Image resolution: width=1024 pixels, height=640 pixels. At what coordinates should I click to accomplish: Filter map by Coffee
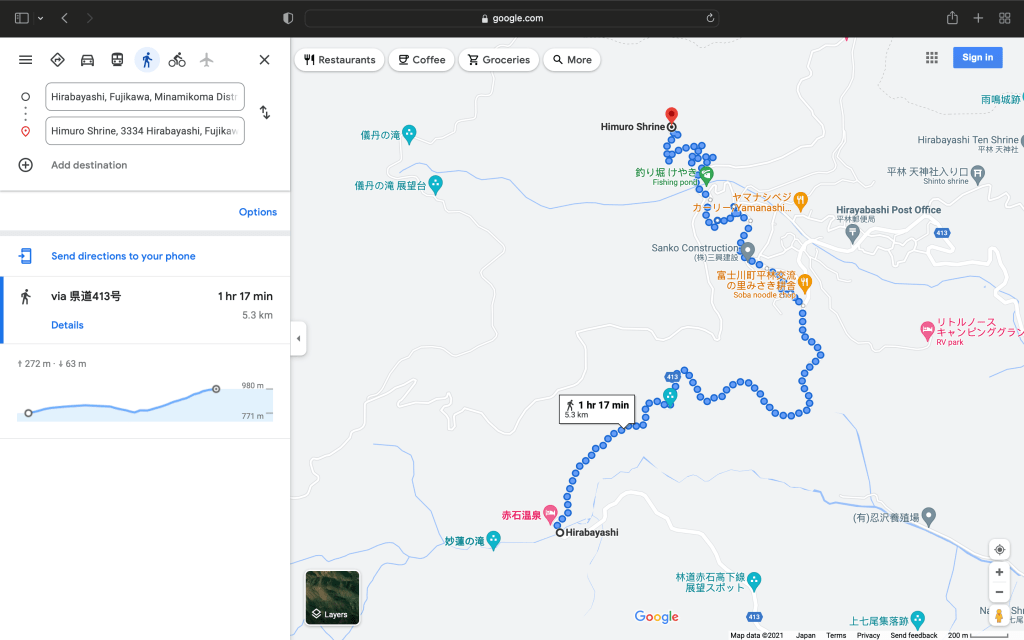(421, 60)
